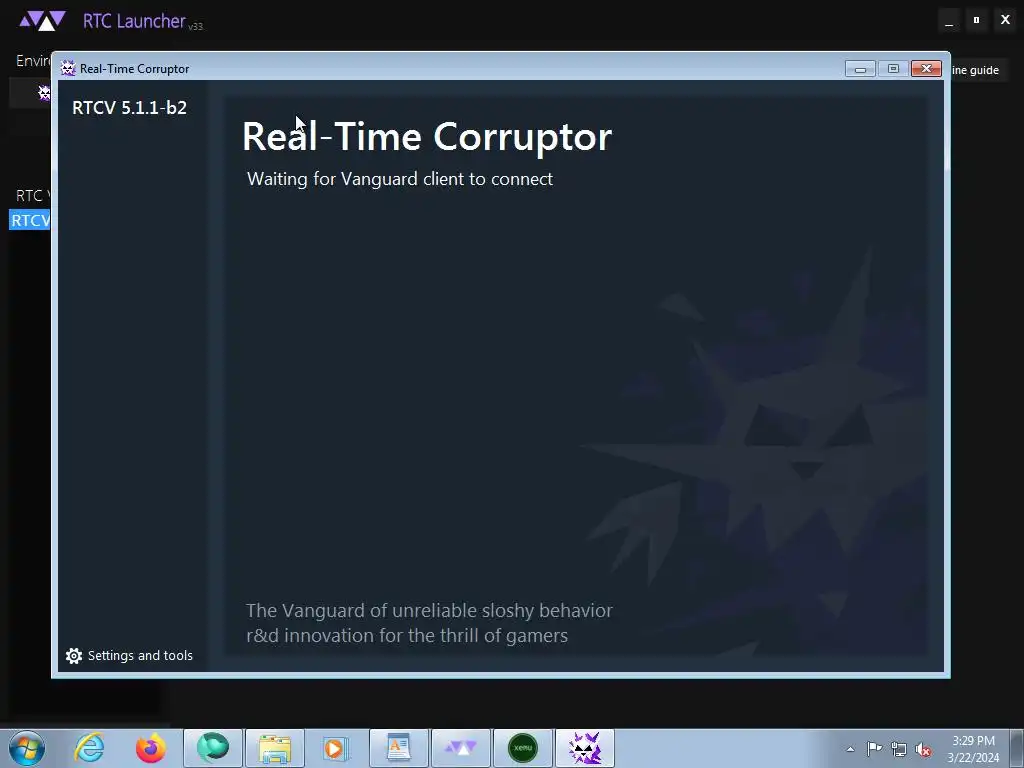Launch Internet Explorer from taskbar
This screenshot has width=1024, height=768.
[89, 748]
